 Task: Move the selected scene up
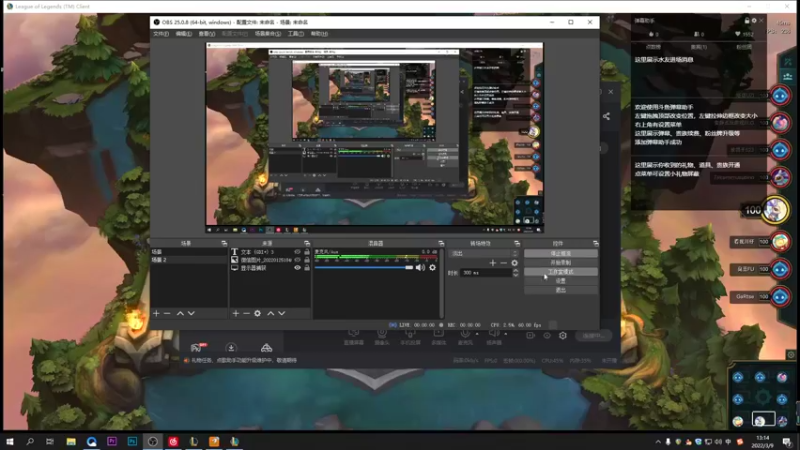180,313
